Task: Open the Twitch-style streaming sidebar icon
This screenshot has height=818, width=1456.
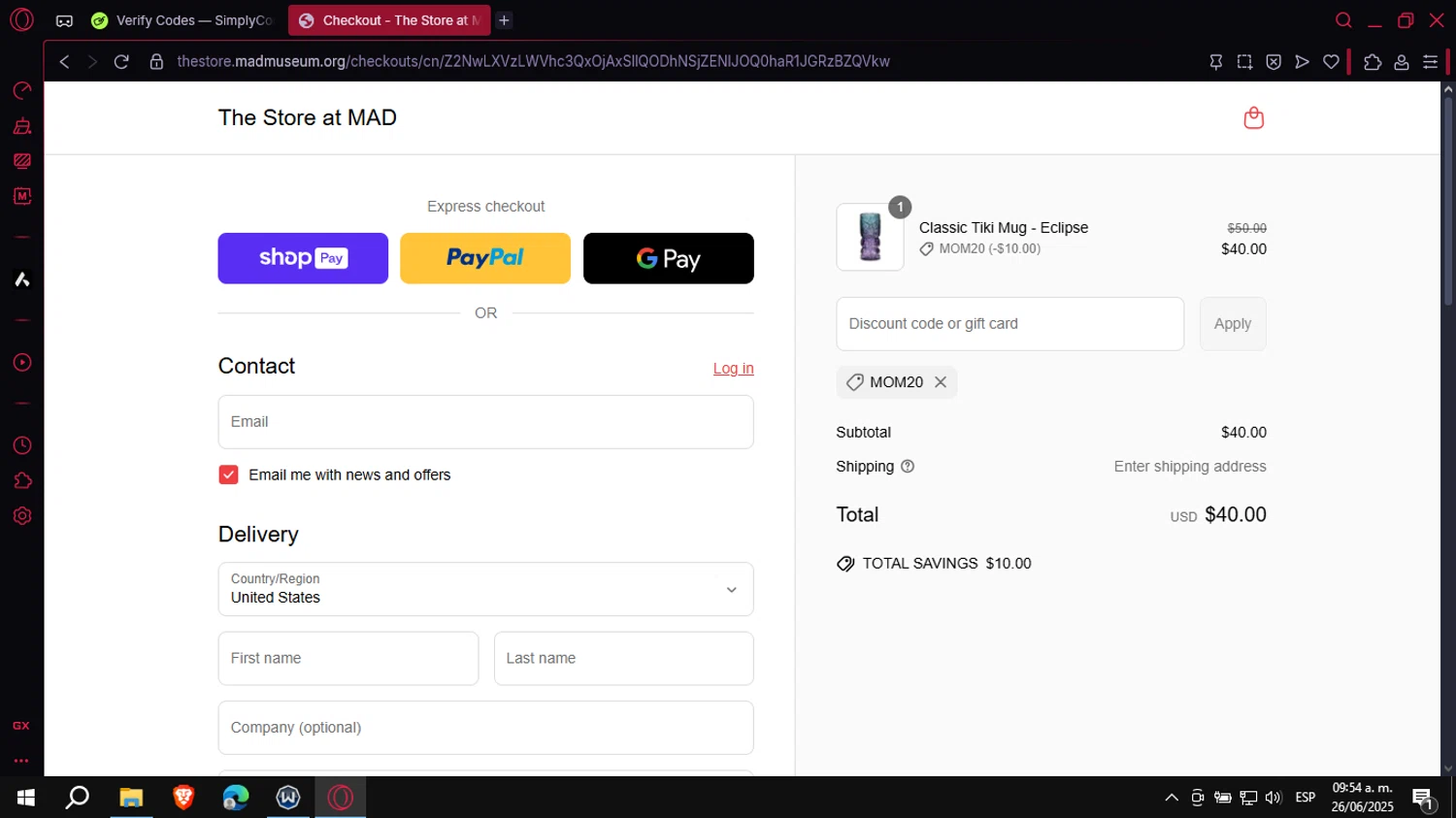Action: tap(21, 161)
